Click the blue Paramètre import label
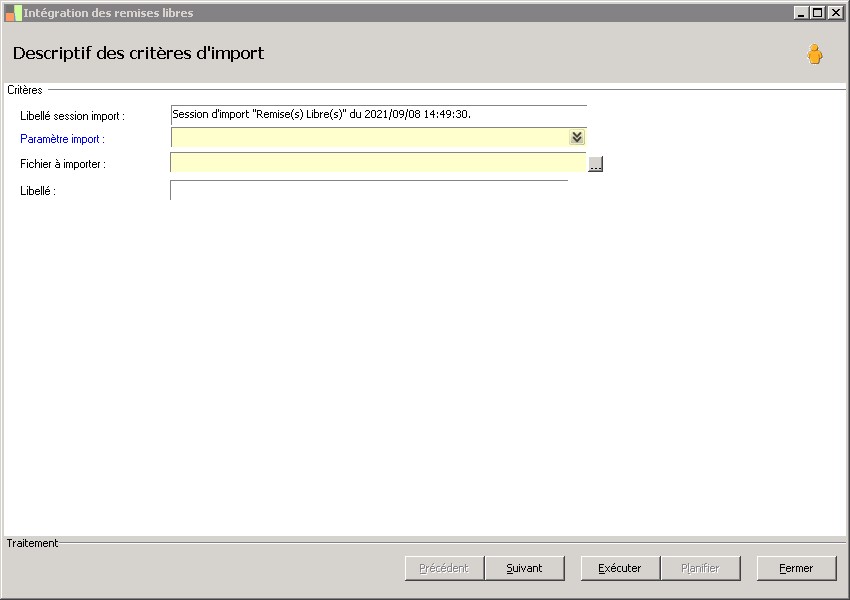This screenshot has width=850, height=600. coord(62,139)
